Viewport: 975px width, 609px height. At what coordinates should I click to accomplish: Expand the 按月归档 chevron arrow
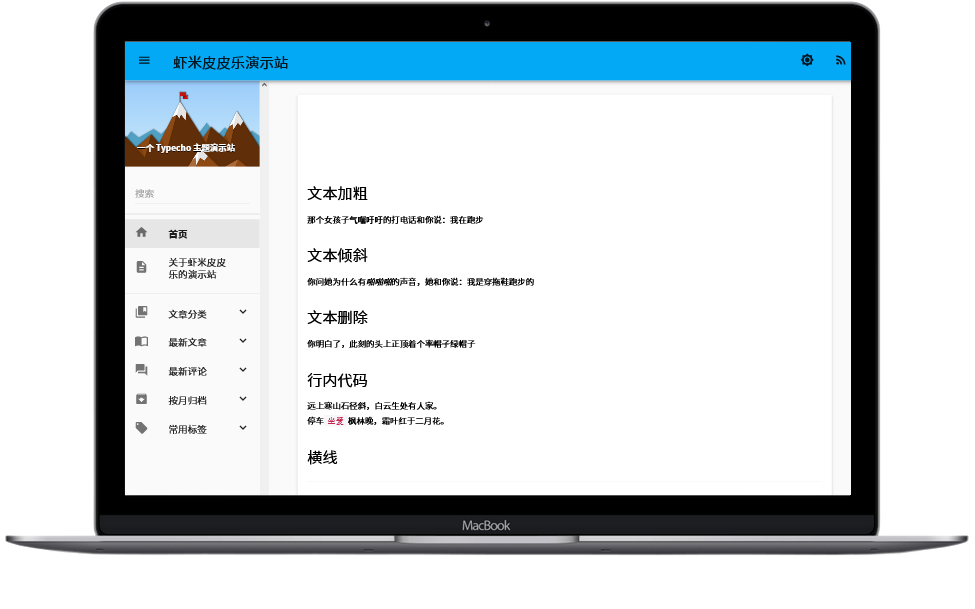[243, 399]
